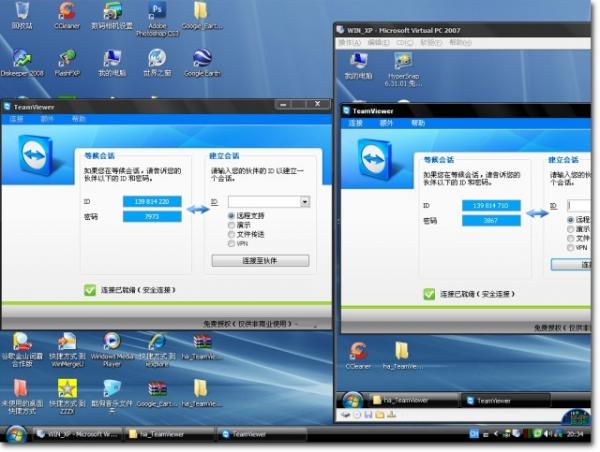
Task: Click password field 7973 in host TeamViewer
Action: pos(152,217)
